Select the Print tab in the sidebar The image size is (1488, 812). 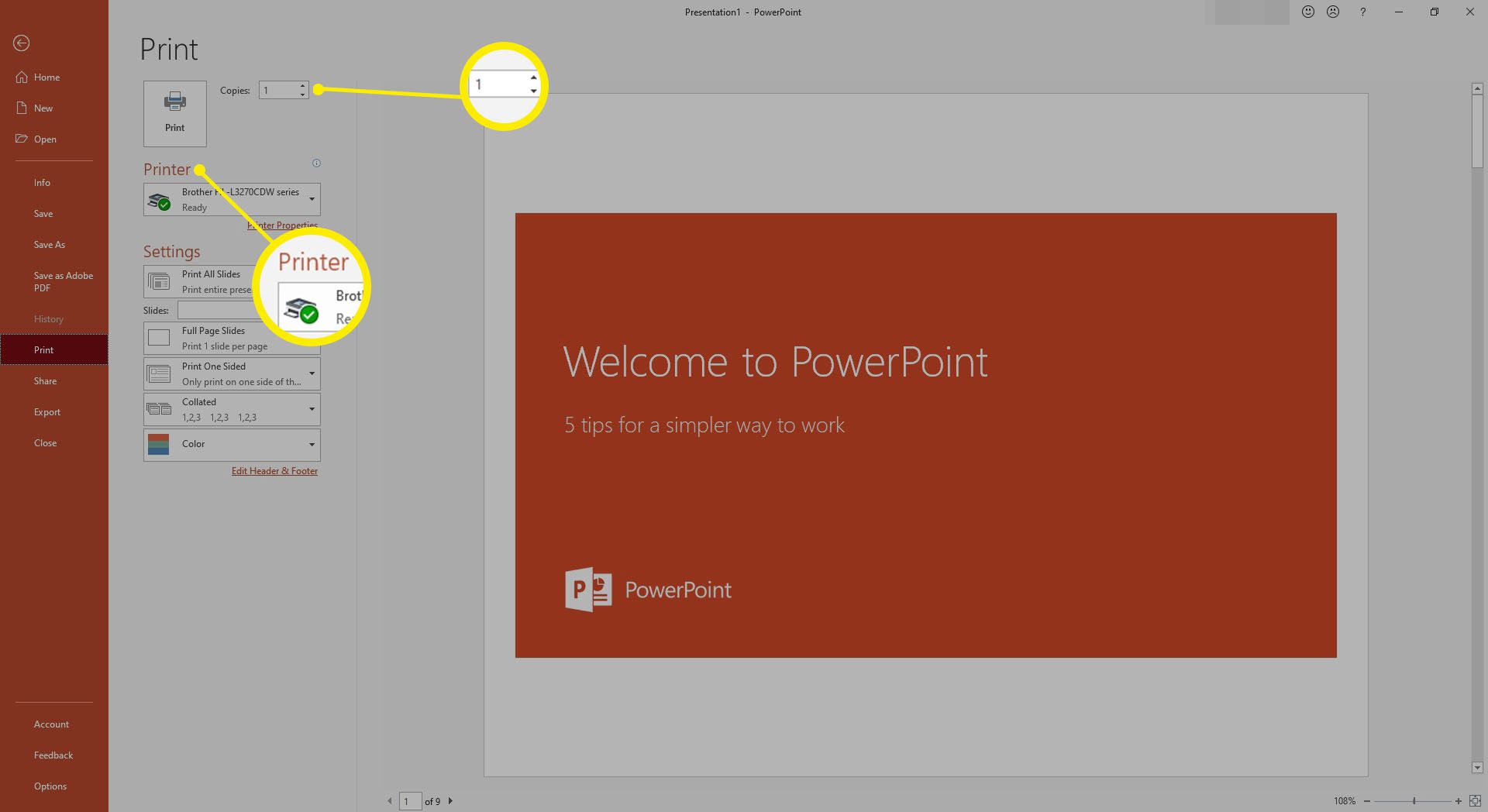(x=54, y=350)
